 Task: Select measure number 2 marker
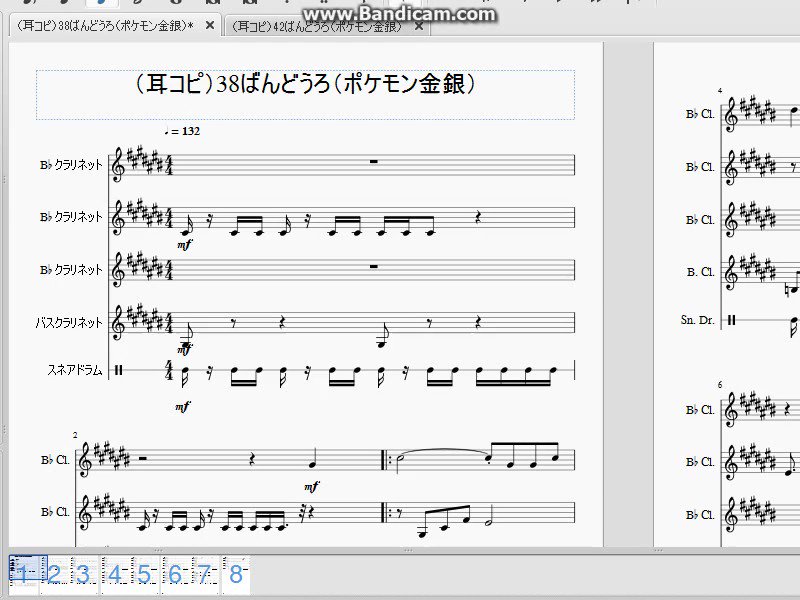click(x=75, y=435)
